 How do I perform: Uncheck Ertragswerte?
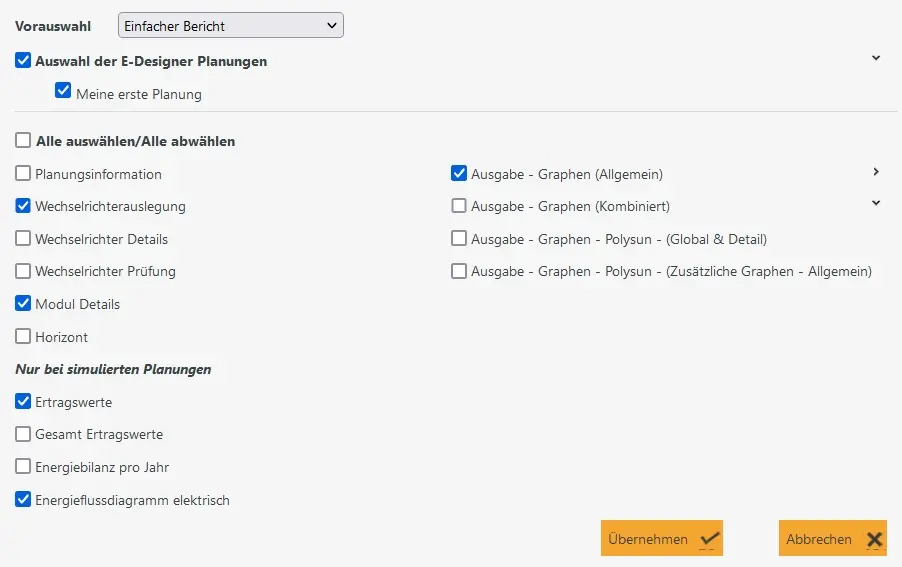coord(23,401)
